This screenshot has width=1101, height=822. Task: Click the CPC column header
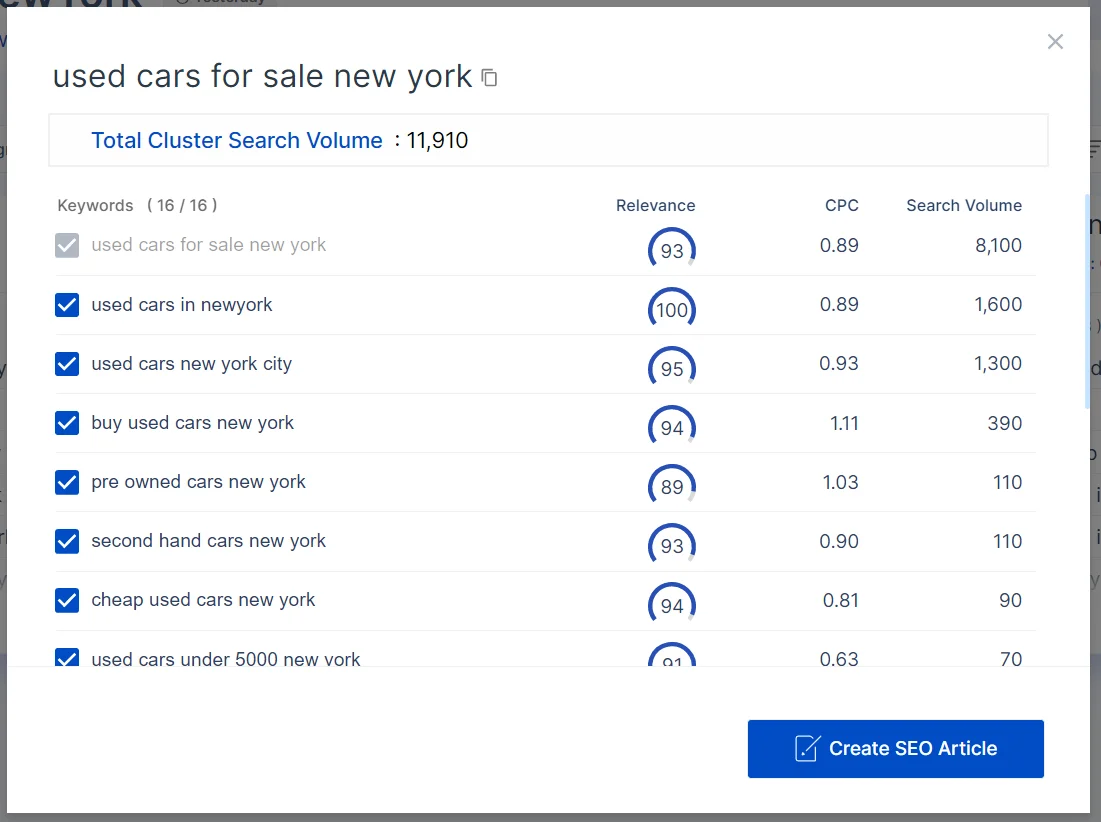pos(841,206)
